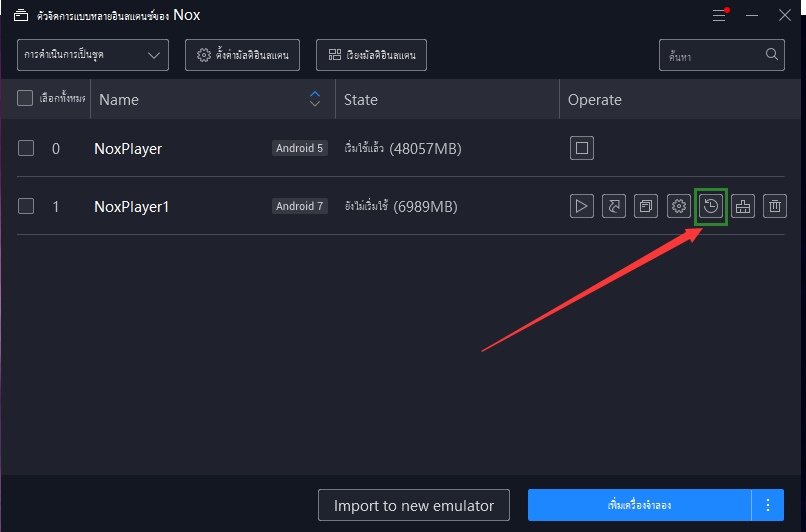Viewport: 806px width, 532px height.
Task: Click the search magnifier icon
Action: (772, 55)
